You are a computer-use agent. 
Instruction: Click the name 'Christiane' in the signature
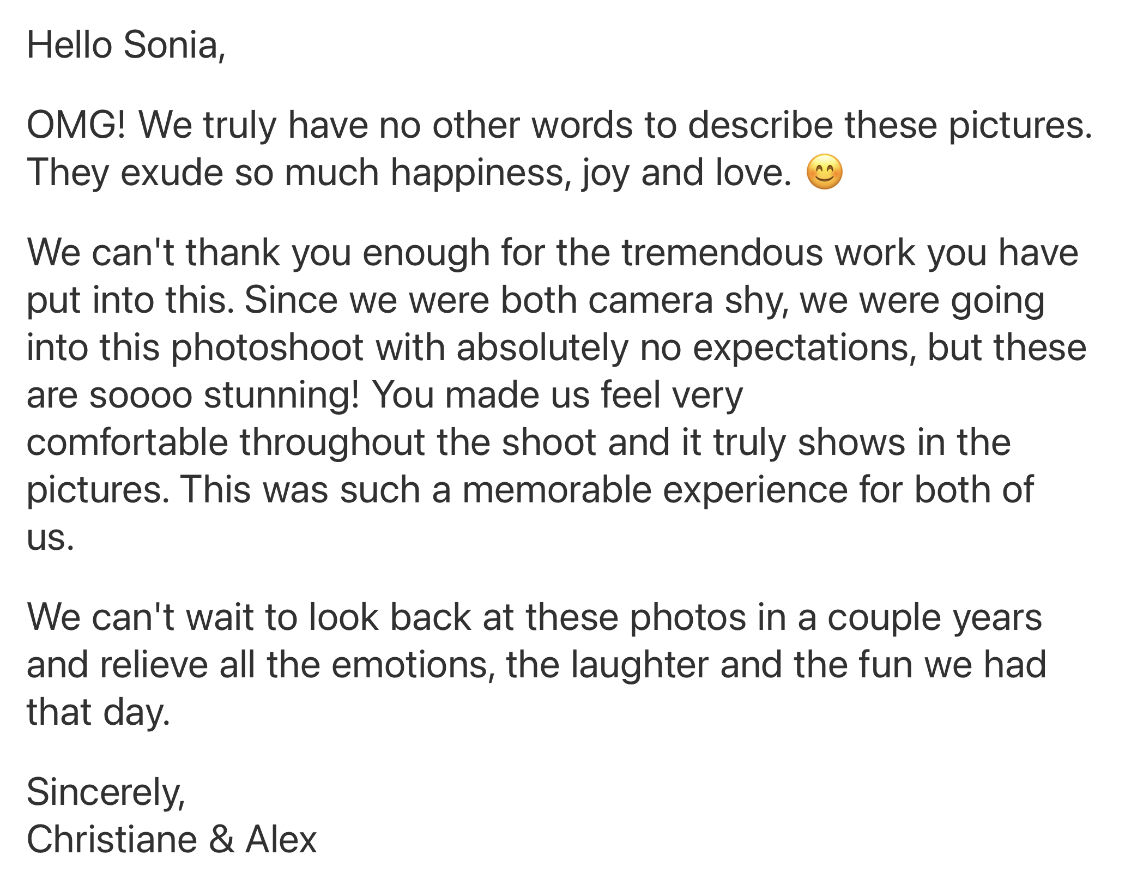[111, 839]
